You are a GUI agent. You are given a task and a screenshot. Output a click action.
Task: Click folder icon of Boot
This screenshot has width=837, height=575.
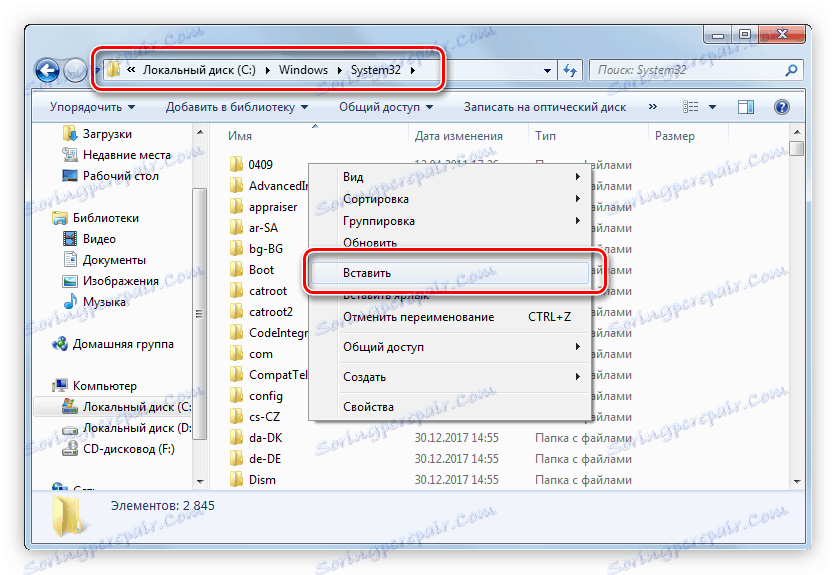[236, 270]
